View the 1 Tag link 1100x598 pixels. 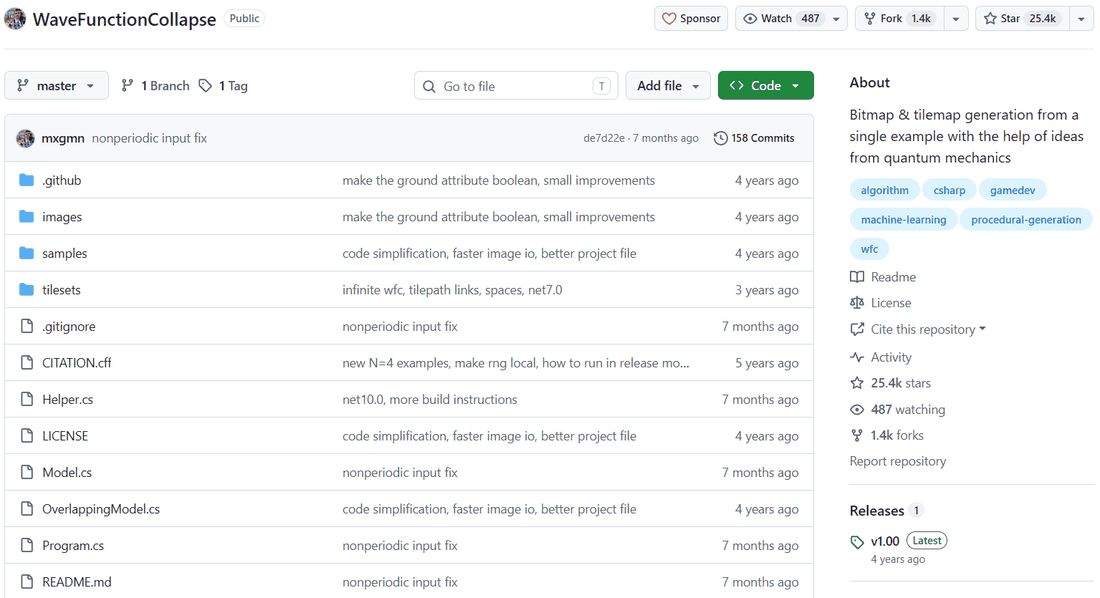pos(223,86)
